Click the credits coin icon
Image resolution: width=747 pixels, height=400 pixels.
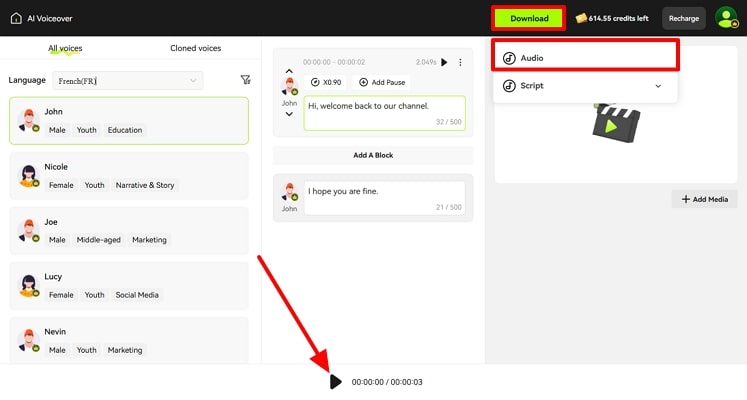(x=581, y=18)
